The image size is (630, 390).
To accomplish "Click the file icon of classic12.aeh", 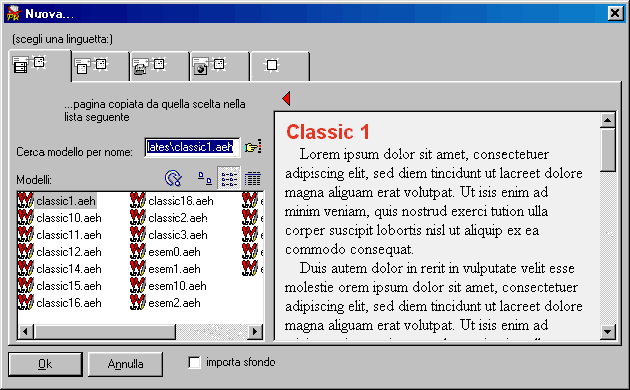I will point(25,252).
